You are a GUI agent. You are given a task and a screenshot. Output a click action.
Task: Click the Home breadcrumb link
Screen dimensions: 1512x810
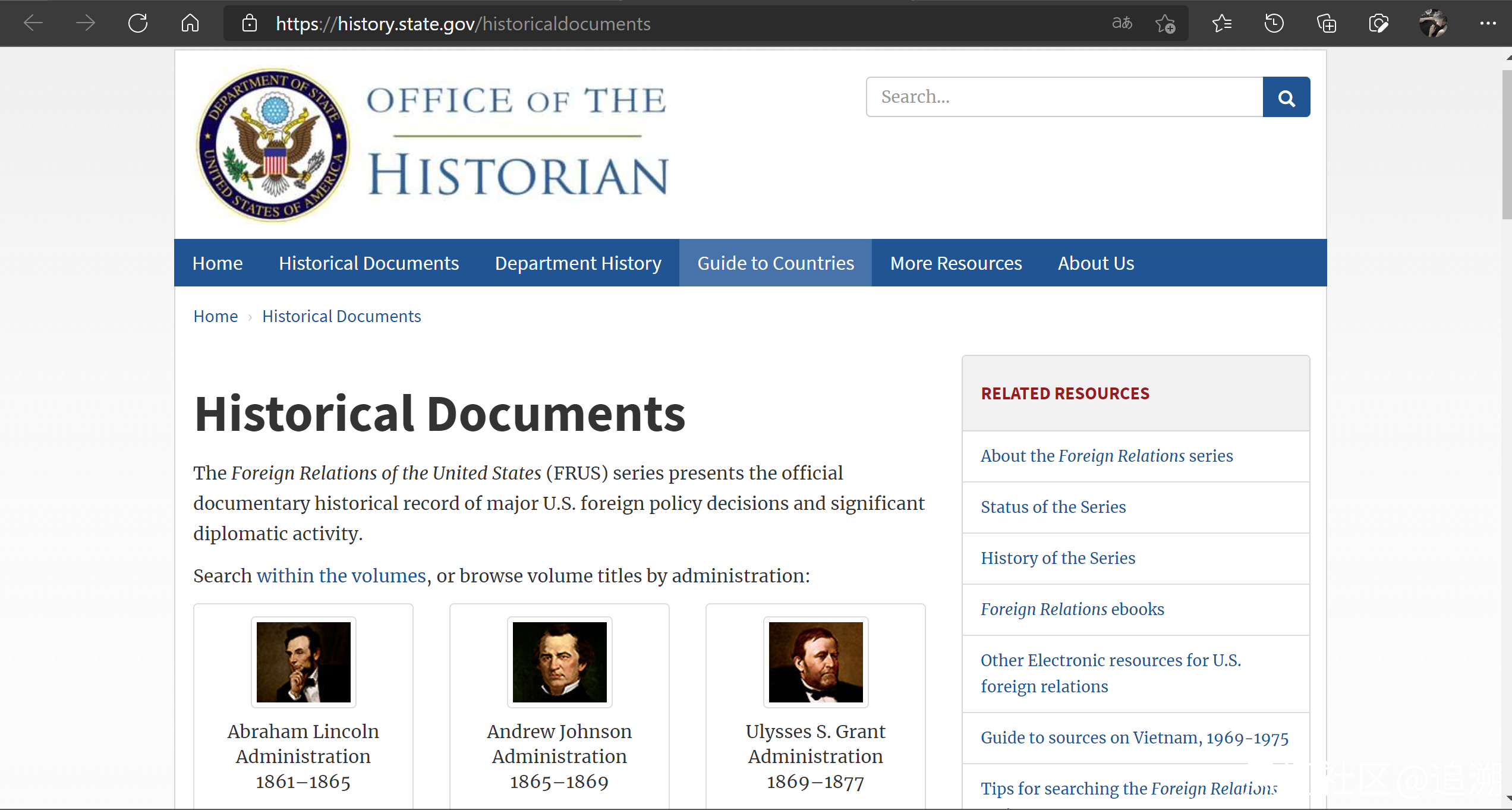coord(215,316)
